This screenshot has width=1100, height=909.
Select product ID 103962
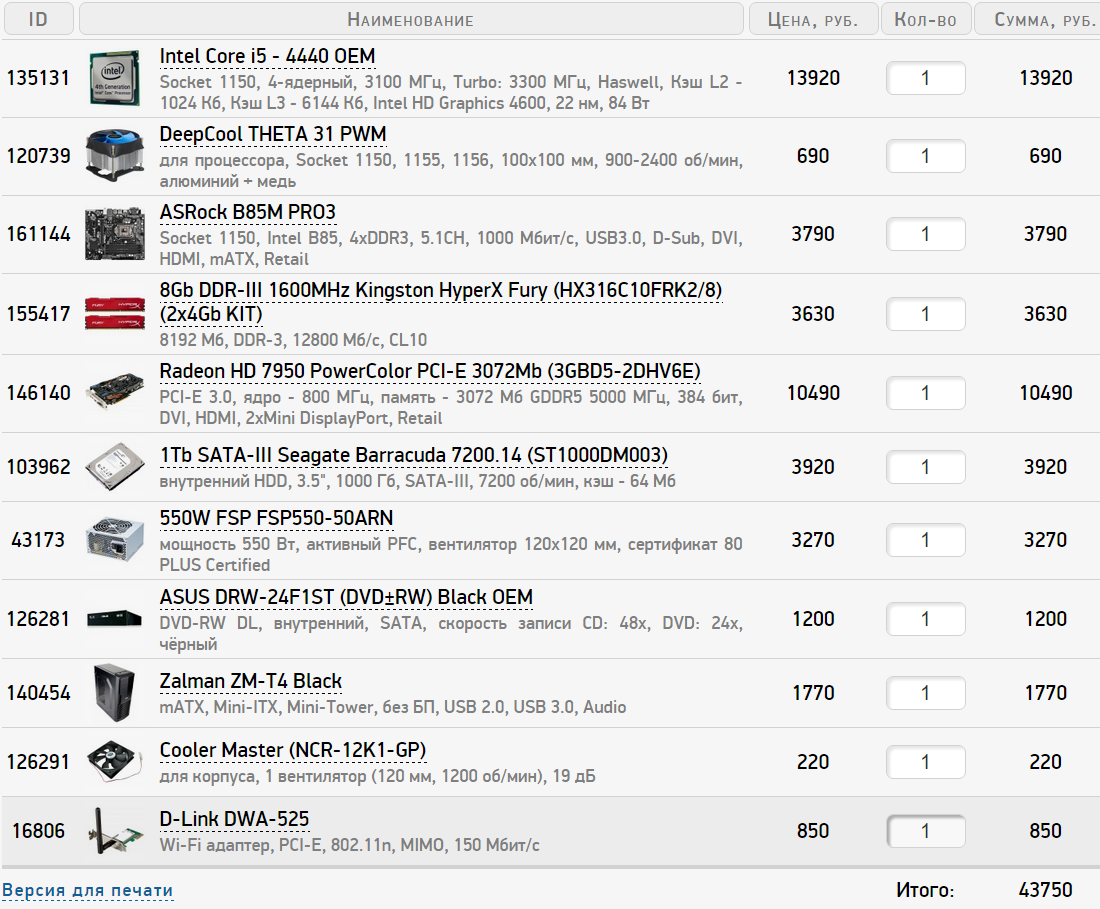39,467
